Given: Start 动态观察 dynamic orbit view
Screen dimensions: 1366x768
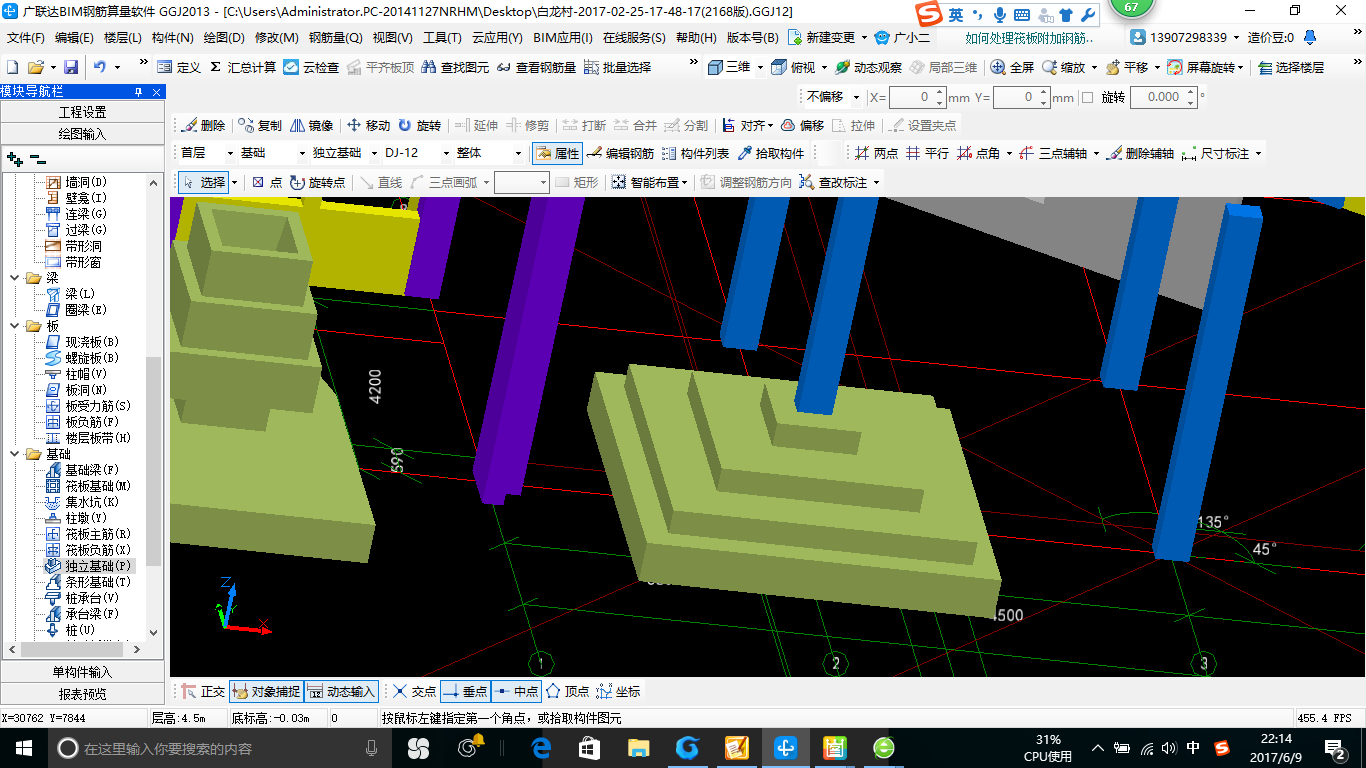Looking at the screenshot, I should pyautogui.click(x=868, y=67).
